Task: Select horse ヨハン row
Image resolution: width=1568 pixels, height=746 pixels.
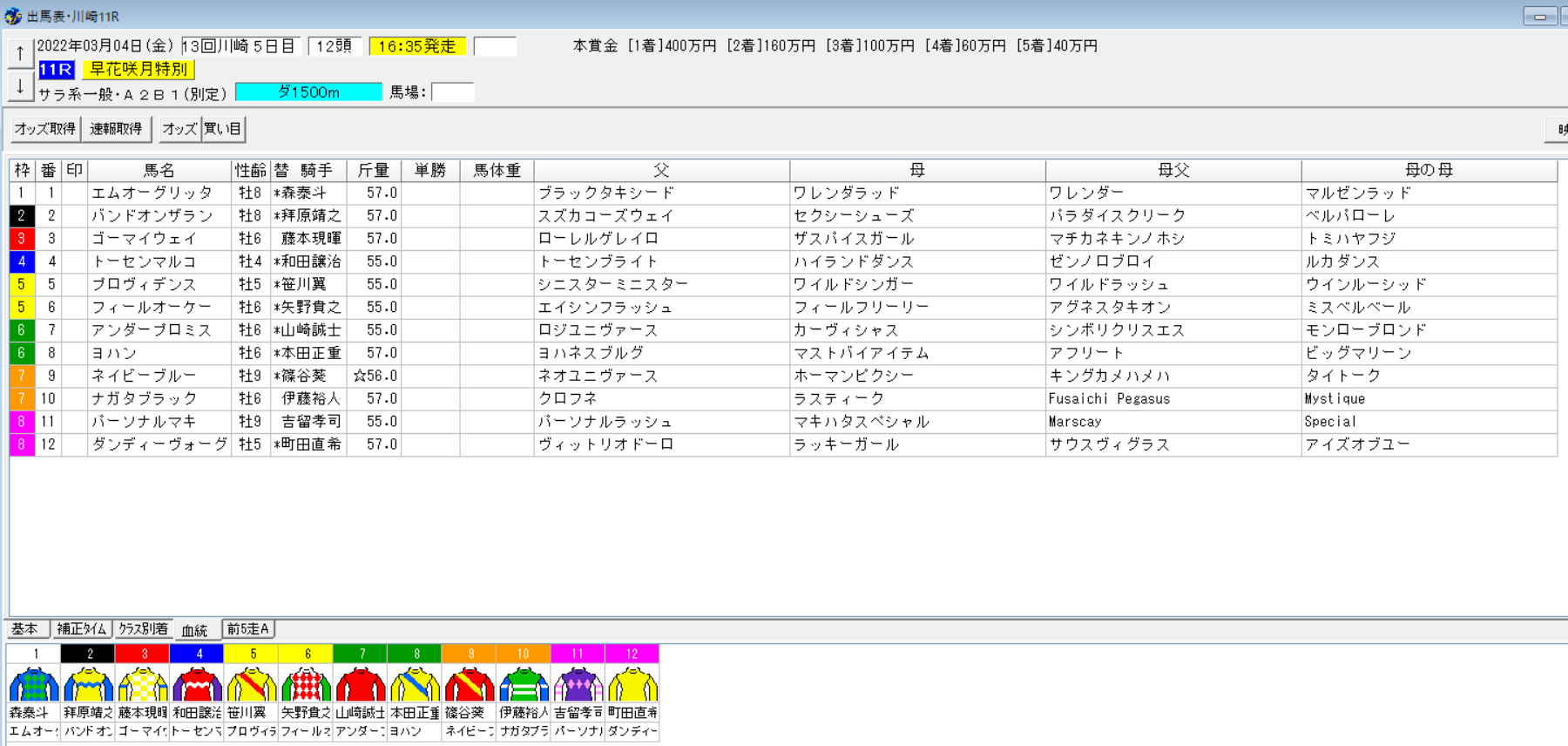Action: (782, 353)
